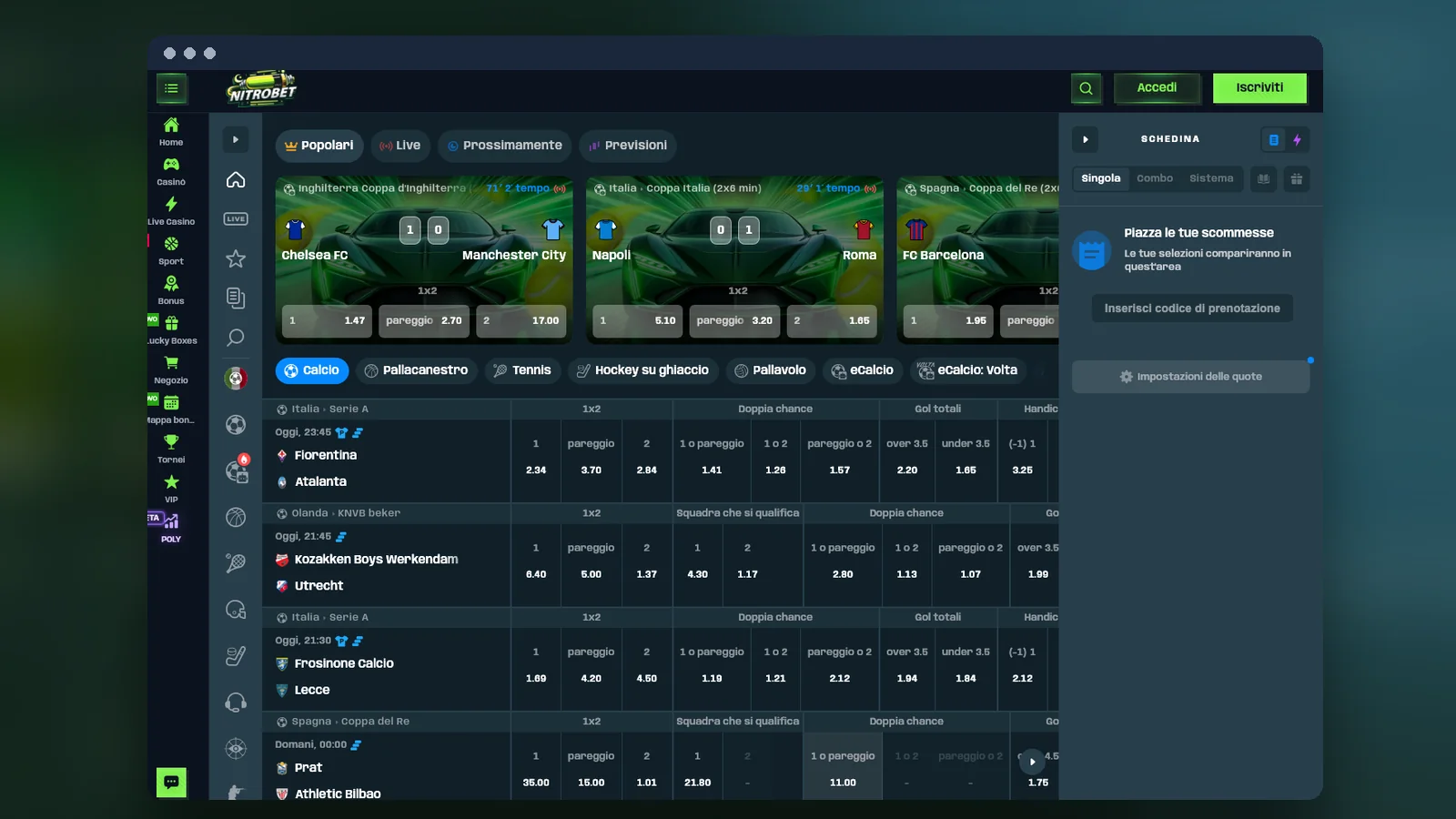The height and width of the screenshot is (819, 1456).
Task: Open Lucky Boxes
Action: click(x=171, y=330)
